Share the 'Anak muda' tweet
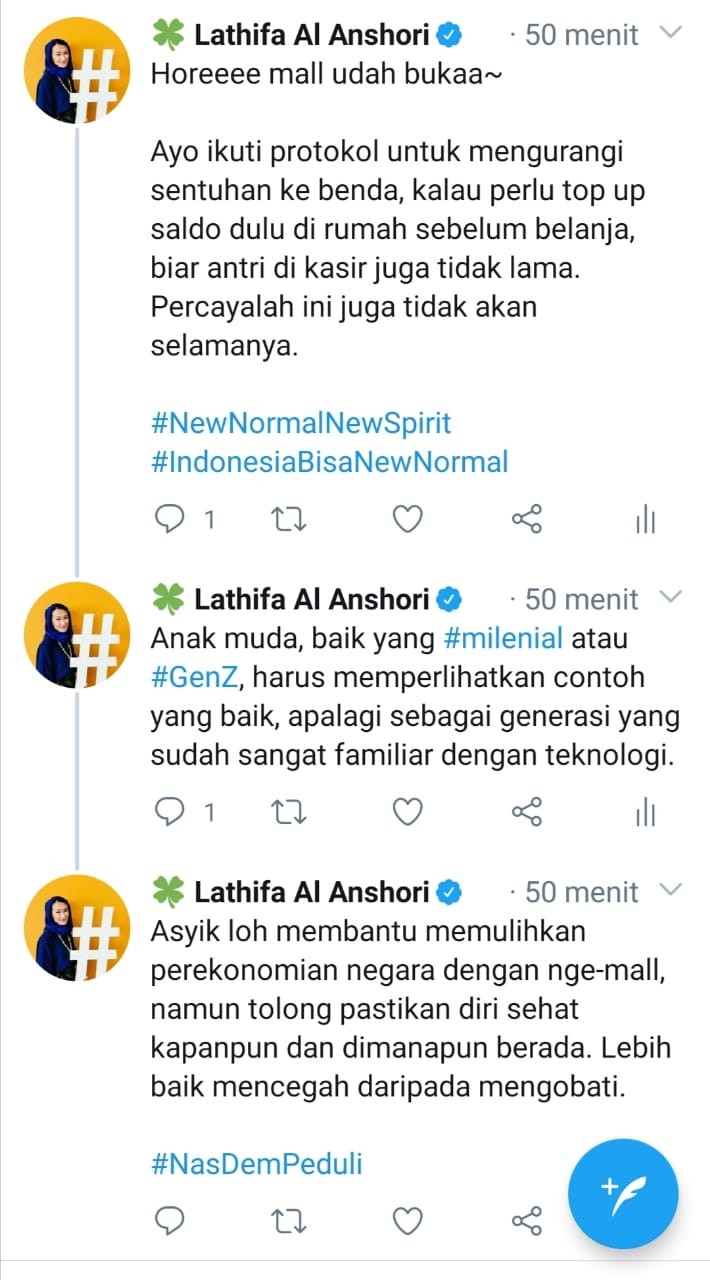This screenshot has width=710, height=1280. (526, 813)
